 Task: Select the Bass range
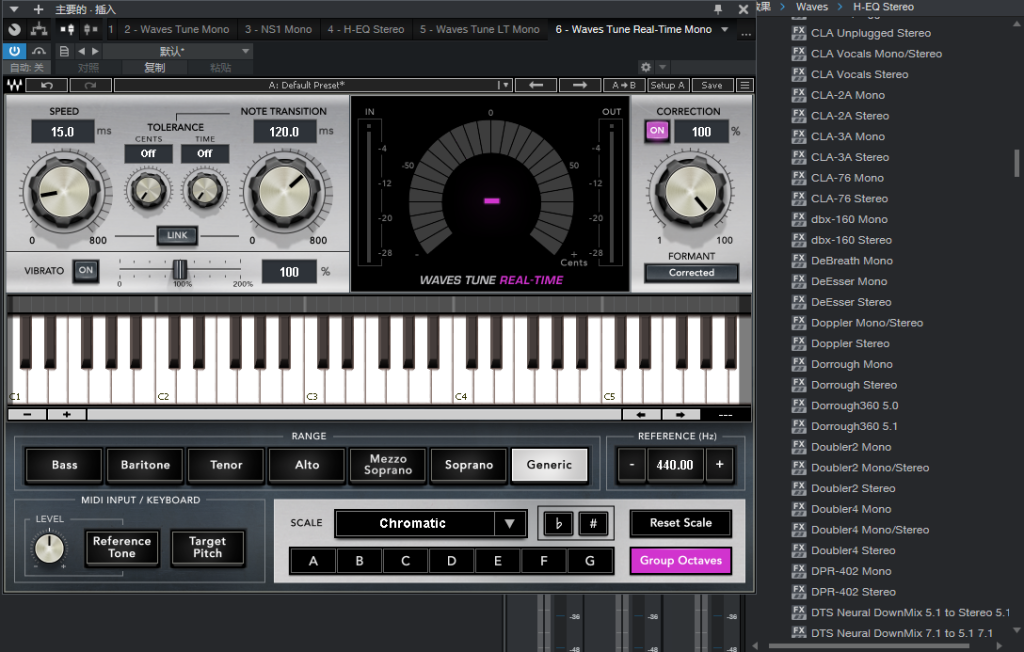pyautogui.click(x=64, y=465)
